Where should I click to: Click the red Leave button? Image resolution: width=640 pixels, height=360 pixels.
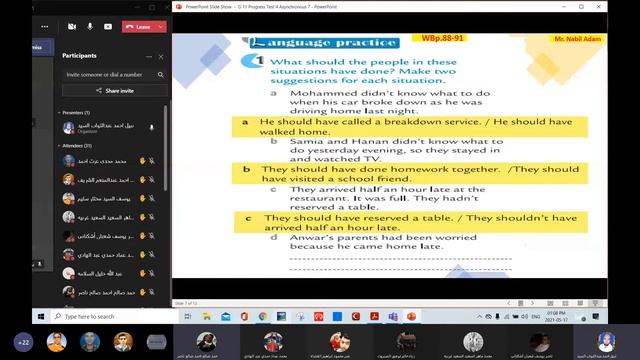click(x=139, y=27)
